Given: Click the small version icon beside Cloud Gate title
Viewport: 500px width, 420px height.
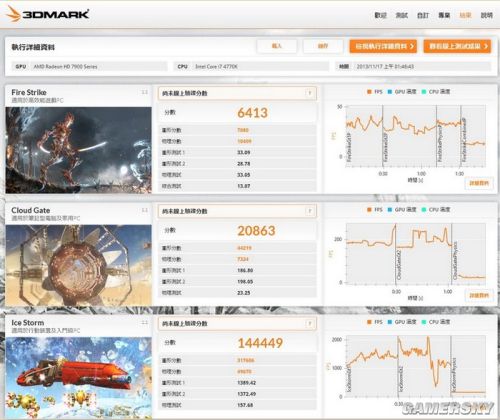Looking at the screenshot, I should click(144, 210).
